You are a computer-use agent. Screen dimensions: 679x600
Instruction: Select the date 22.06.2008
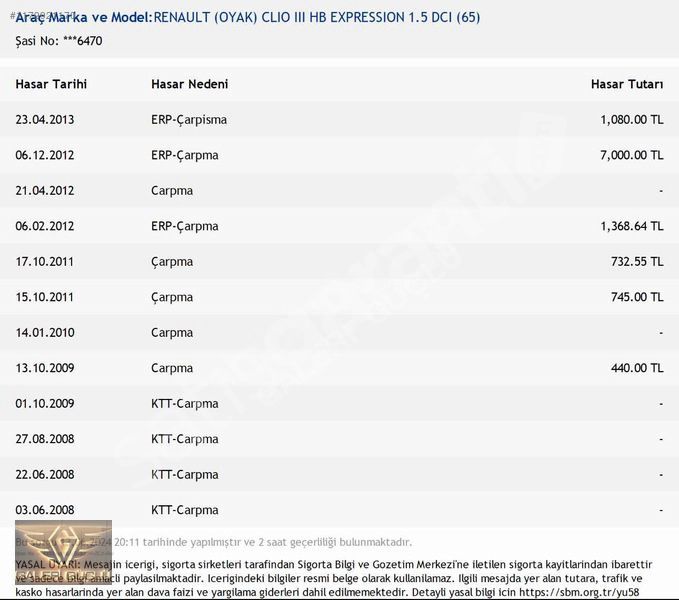pyautogui.click(x=45, y=474)
